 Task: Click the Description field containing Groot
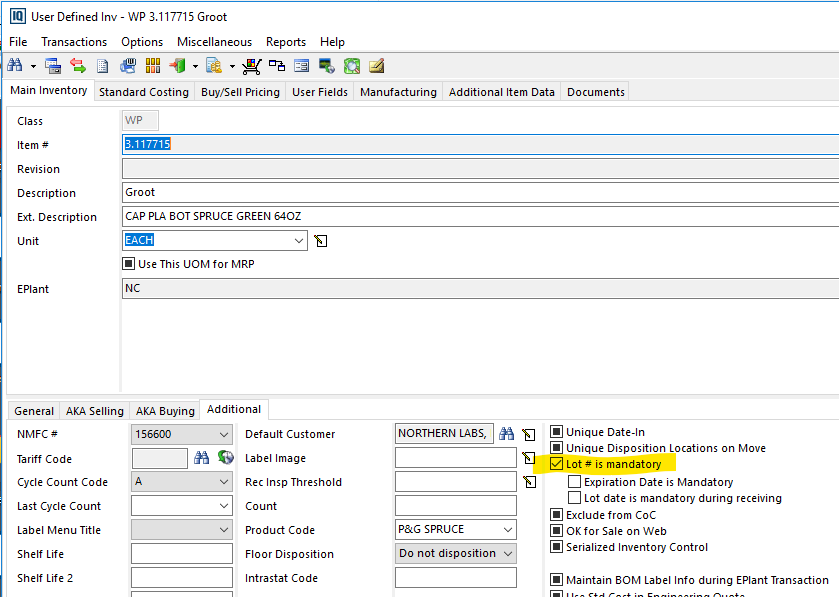click(x=480, y=193)
